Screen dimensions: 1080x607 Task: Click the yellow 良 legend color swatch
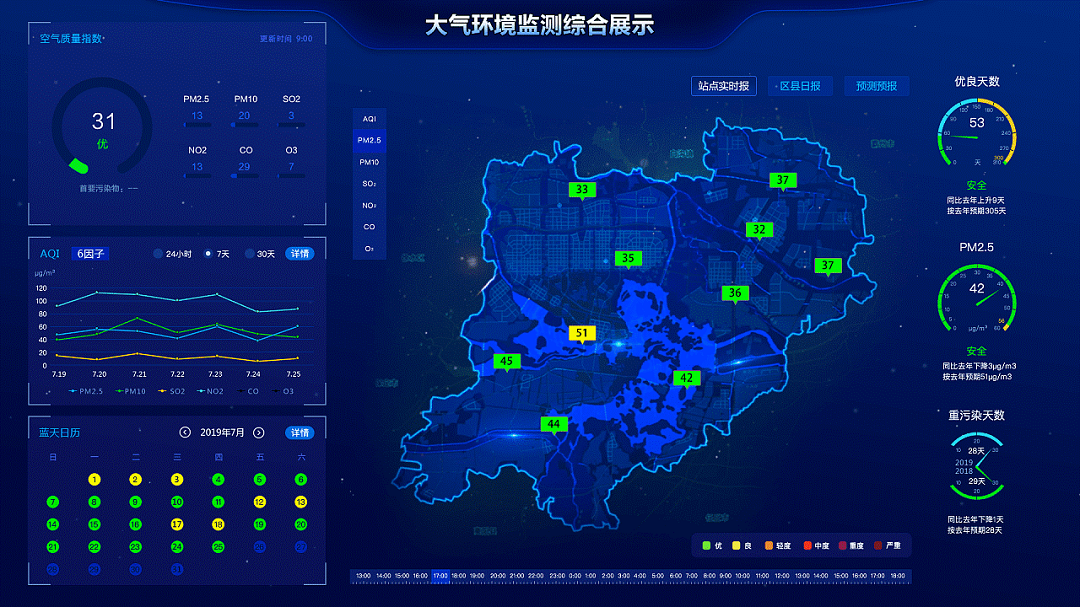pos(736,546)
